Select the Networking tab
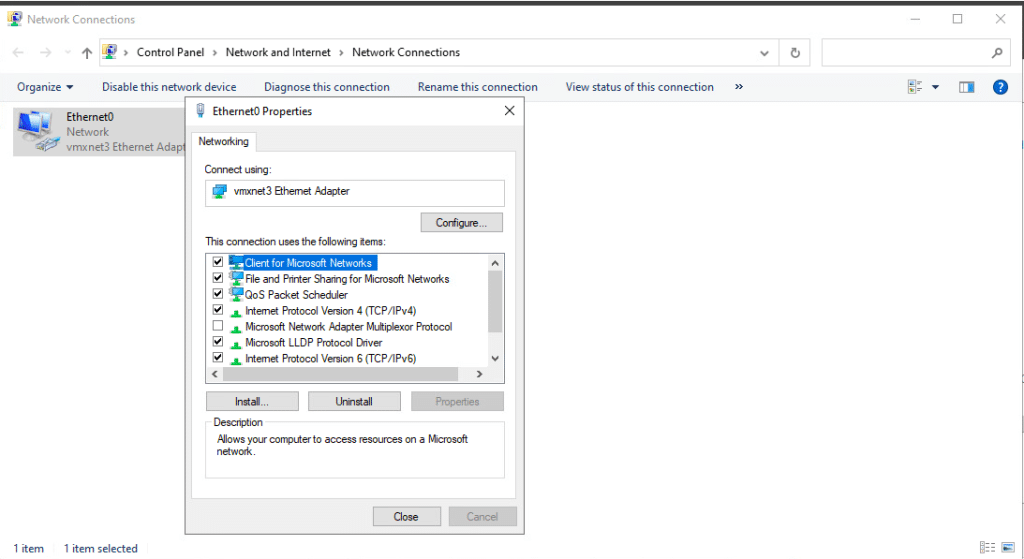The image size is (1024, 559). pos(224,142)
